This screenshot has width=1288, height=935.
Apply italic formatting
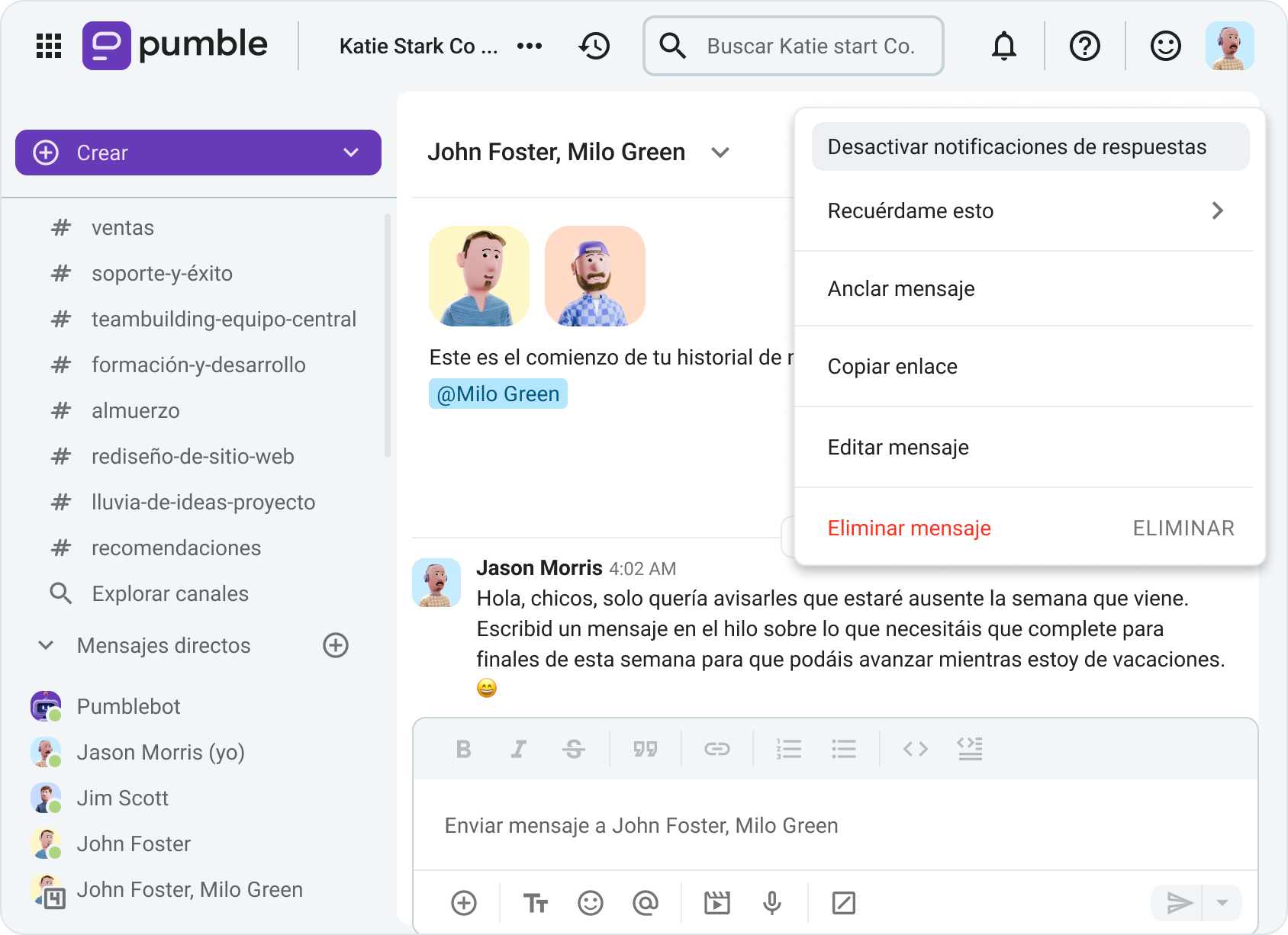tap(519, 749)
